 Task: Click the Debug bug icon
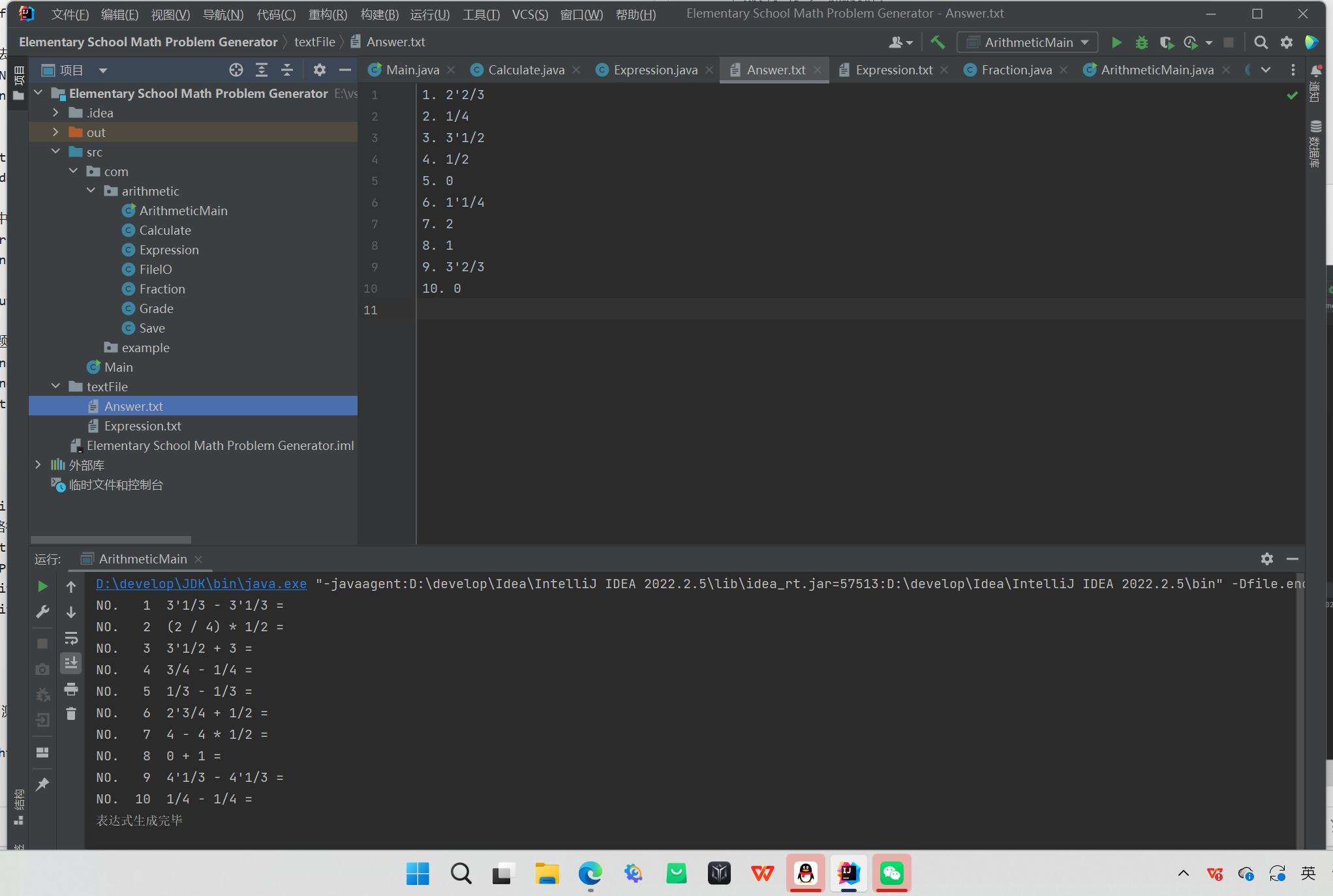(x=1141, y=42)
